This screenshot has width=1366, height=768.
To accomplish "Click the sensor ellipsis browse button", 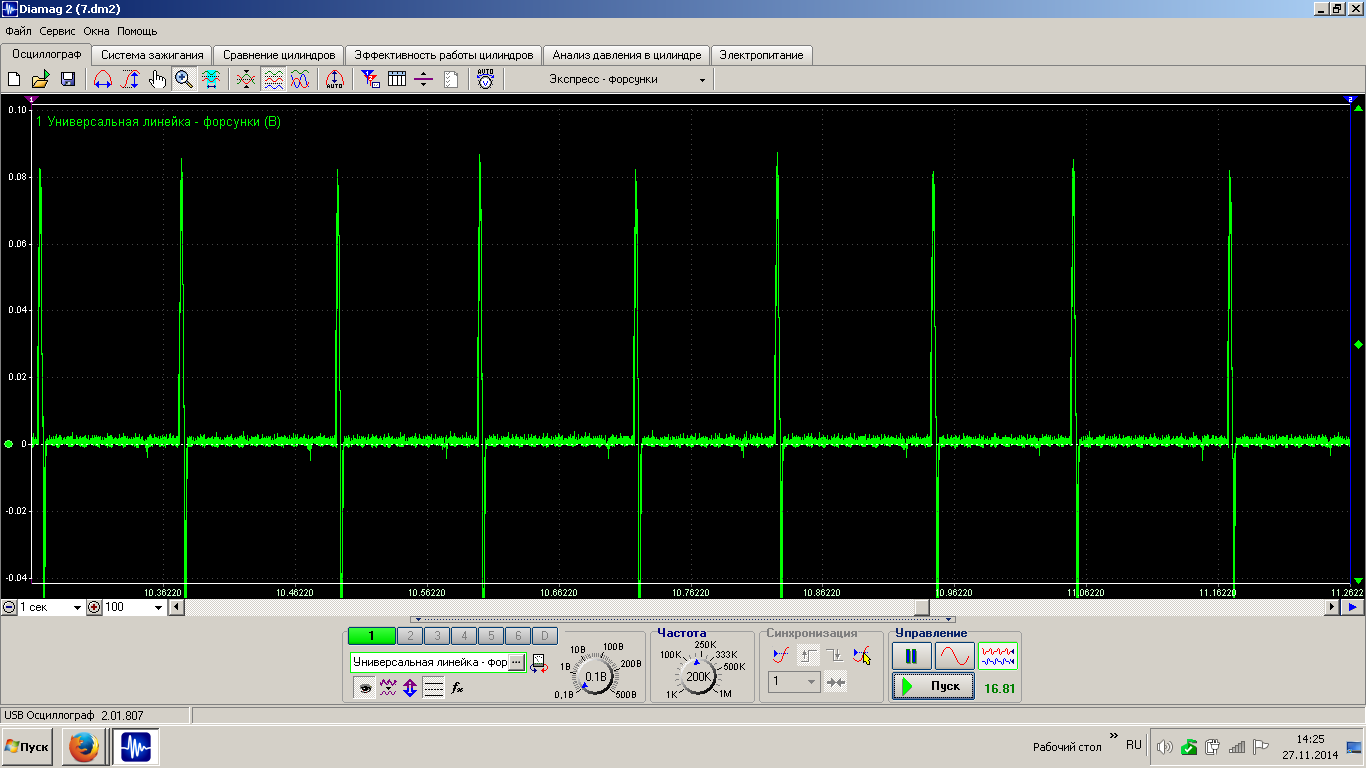I will pyautogui.click(x=516, y=663).
